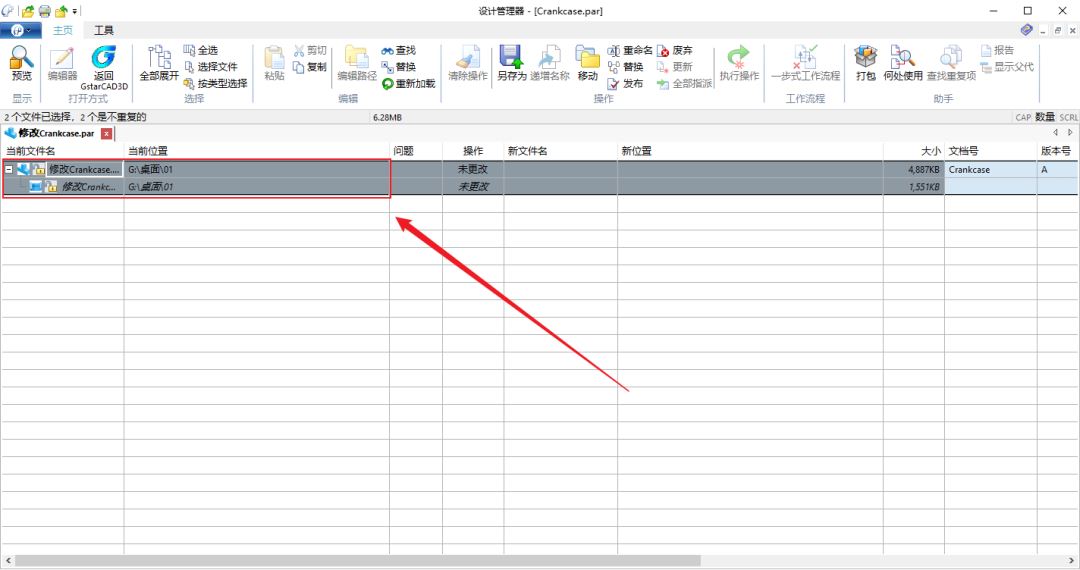The image size is (1080, 570).
Task: Click the 查找 (Find) binoculars button
Action: pos(398,50)
